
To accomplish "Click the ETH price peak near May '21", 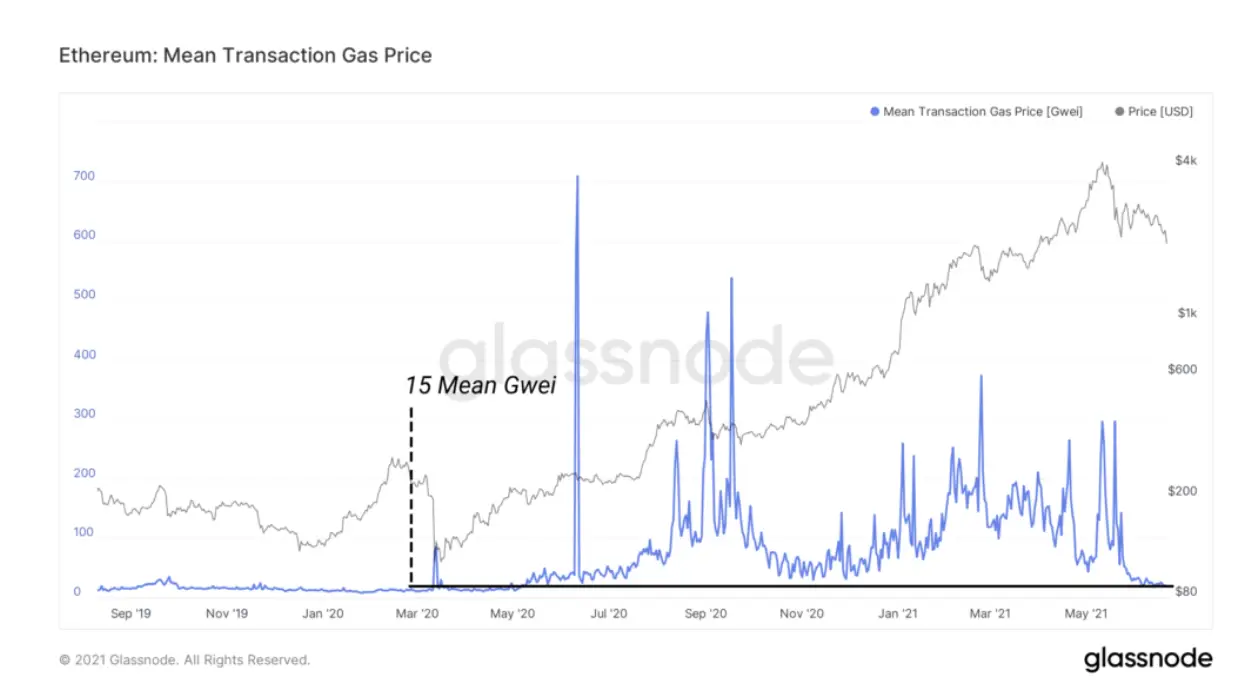I will pyautogui.click(x=1102, y=164).
